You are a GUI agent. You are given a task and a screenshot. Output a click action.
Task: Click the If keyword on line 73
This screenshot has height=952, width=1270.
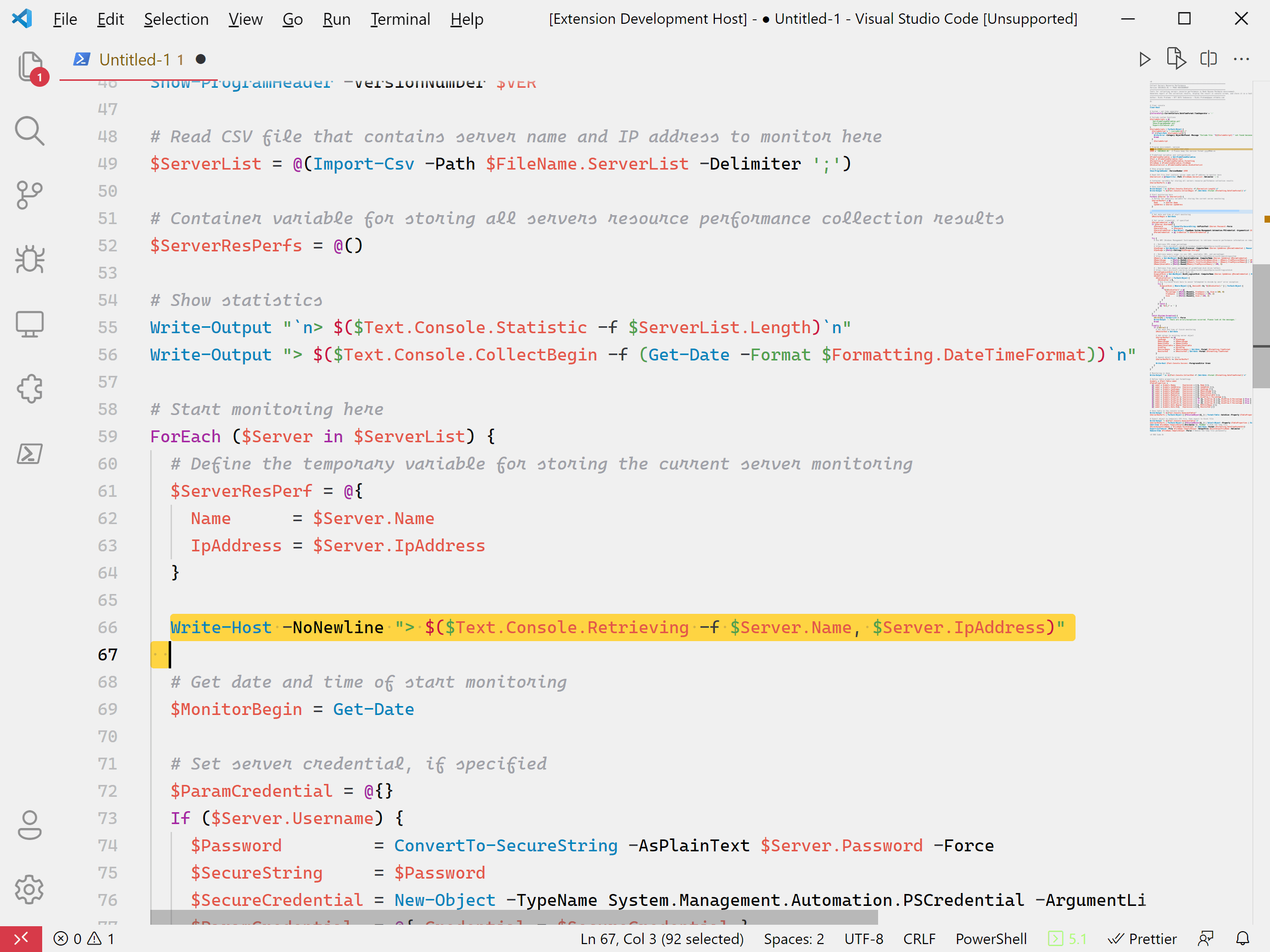180,818
